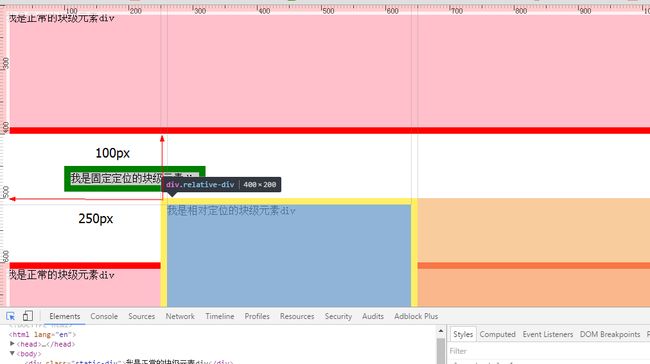Switch to the Network tab
The width and height of the screenshot is (650, 364).
pos(180,316)
